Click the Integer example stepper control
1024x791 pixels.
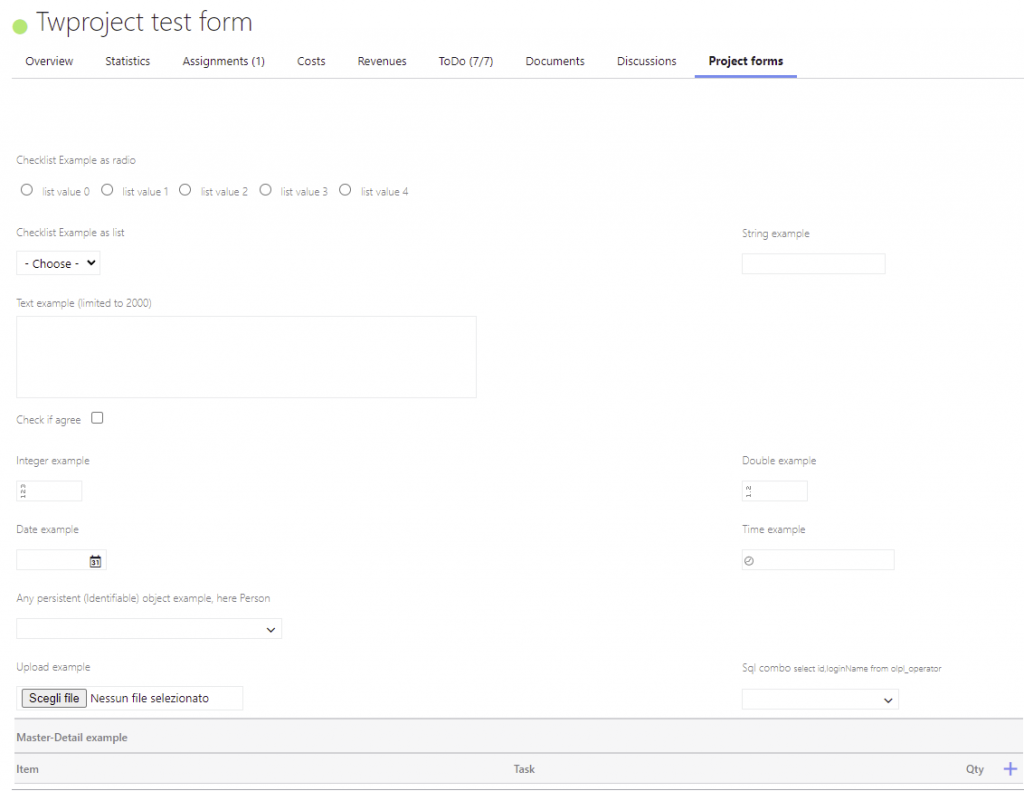22,490
